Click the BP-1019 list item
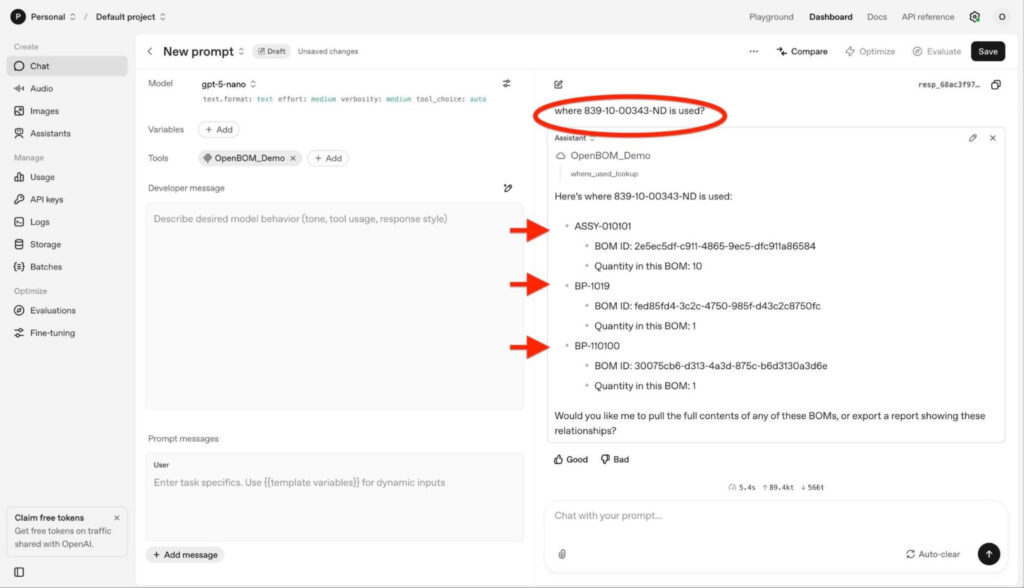 (592, 286)
